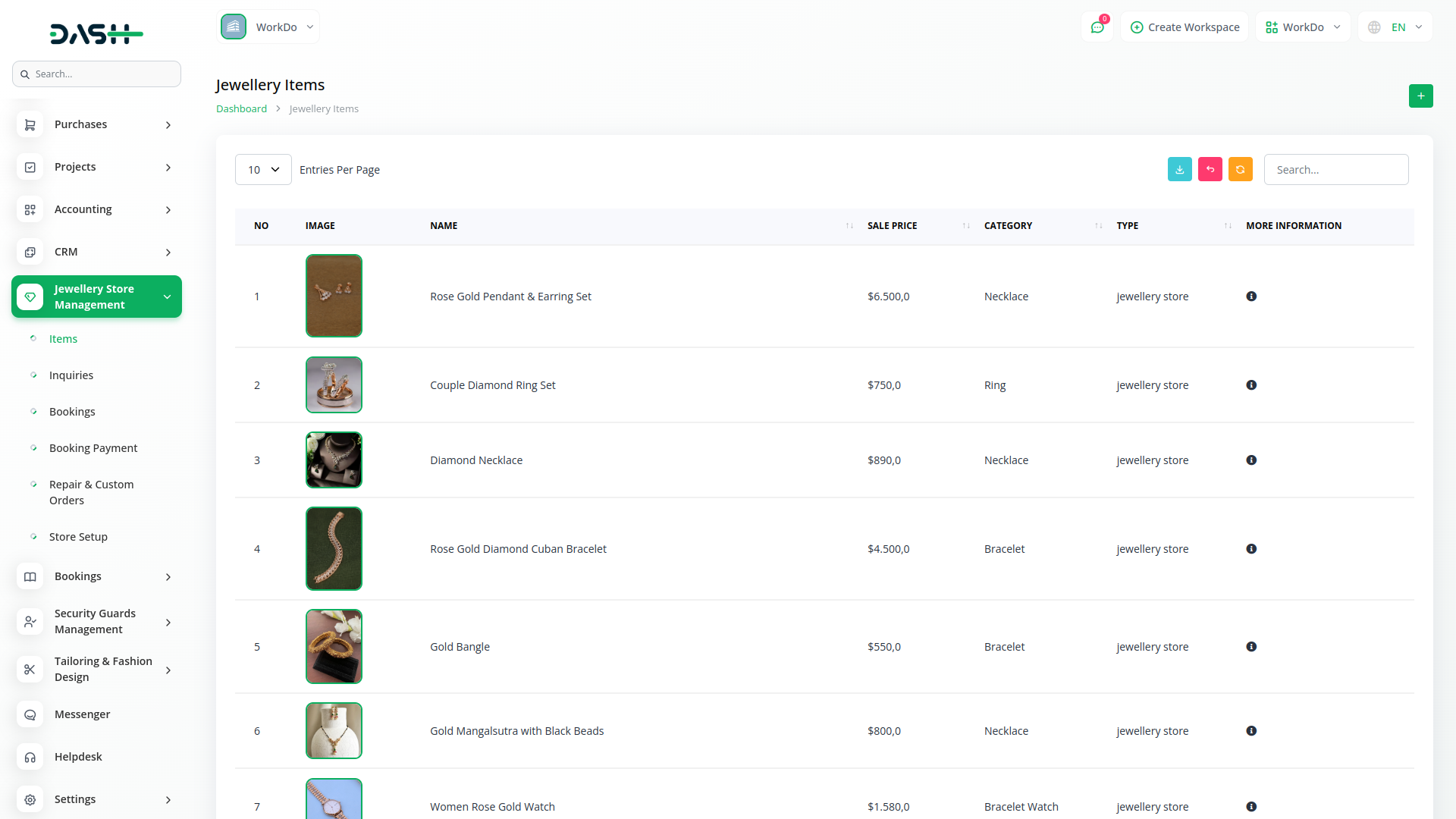Click the pink import icon button
Image resolution: width=1456 pixels, height=819 pixels.
[1210, 170]
